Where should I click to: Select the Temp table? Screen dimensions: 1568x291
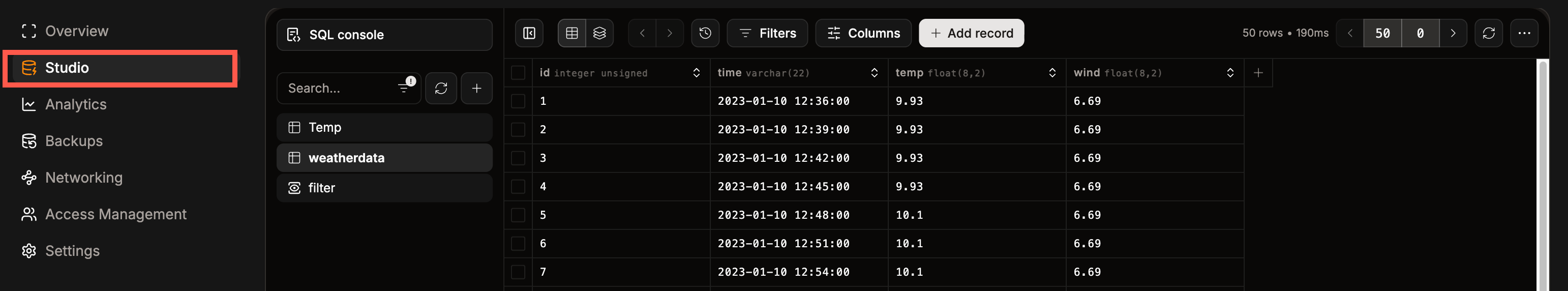(384, 127)
